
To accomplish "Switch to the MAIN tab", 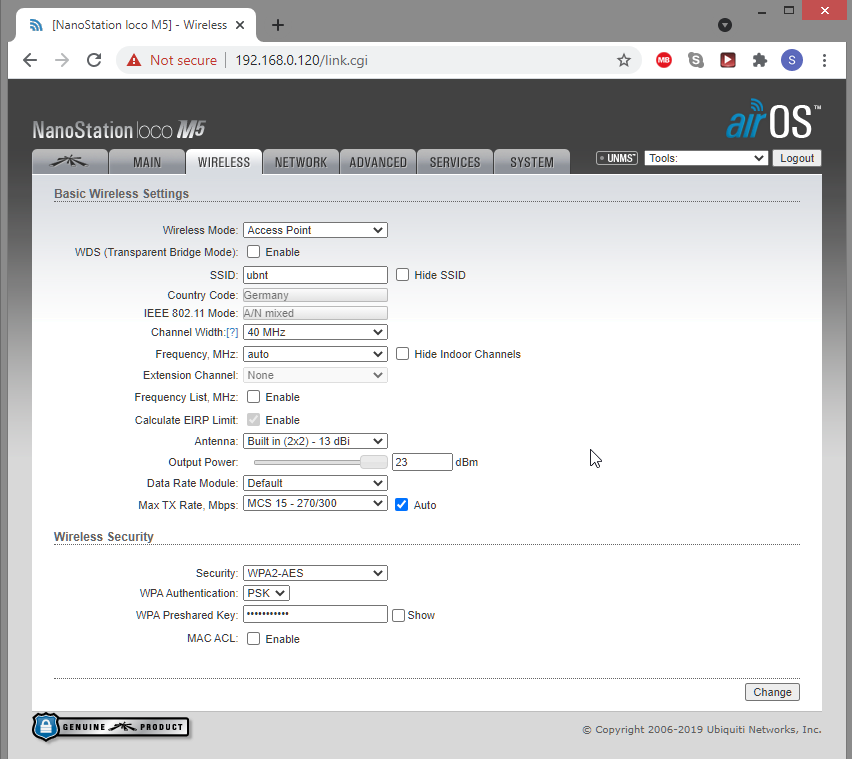I will (147, 162).
